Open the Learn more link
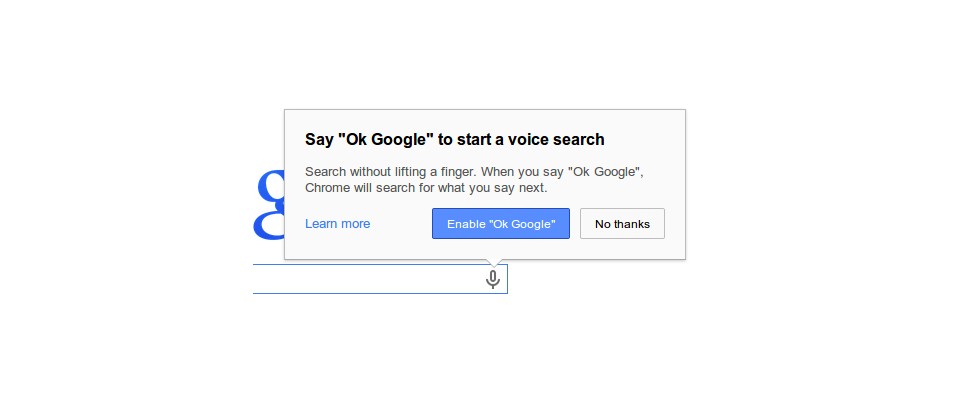The width and height of the screenshot is (960, 420). pyautogui.click(x=337, y=224)
